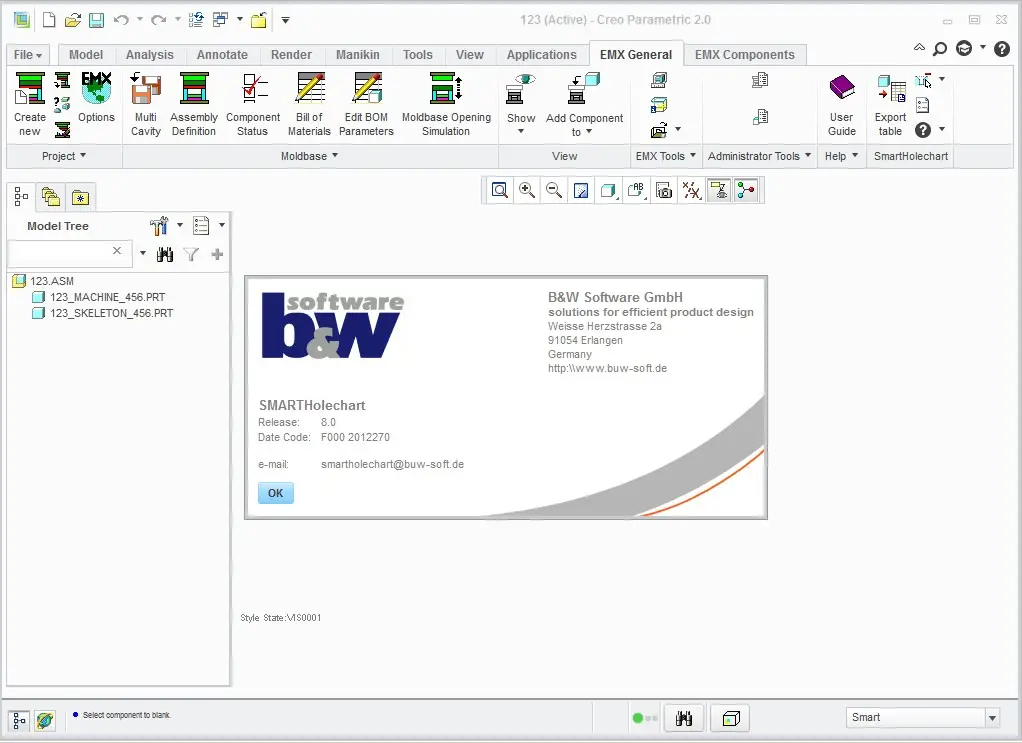Expand the EMX Tools group
The image size is (1022, 743).
pos(666,156)
